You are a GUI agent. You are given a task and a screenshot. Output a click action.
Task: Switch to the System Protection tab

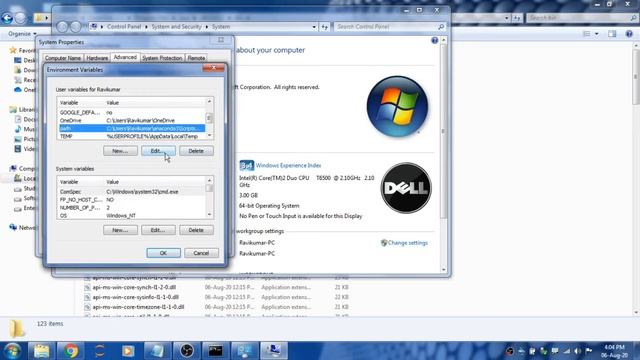162,58
